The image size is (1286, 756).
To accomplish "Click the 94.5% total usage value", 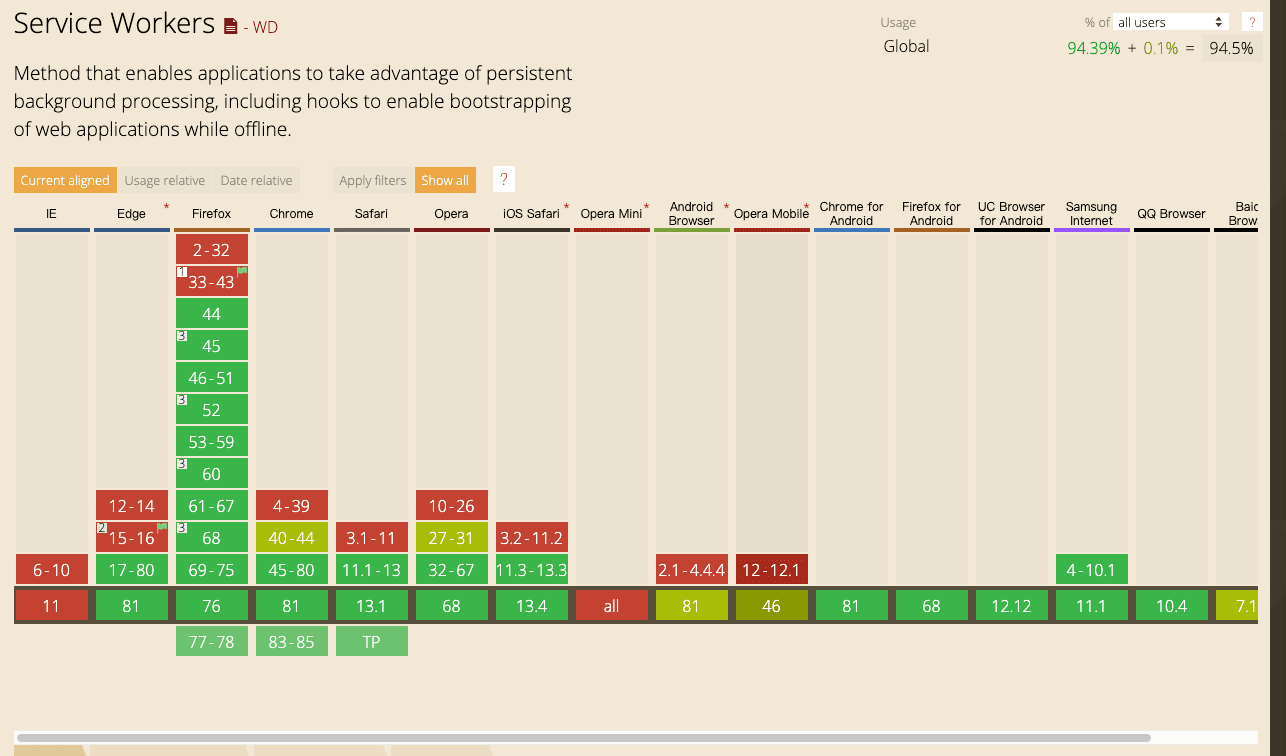I will pos(1231,47).
